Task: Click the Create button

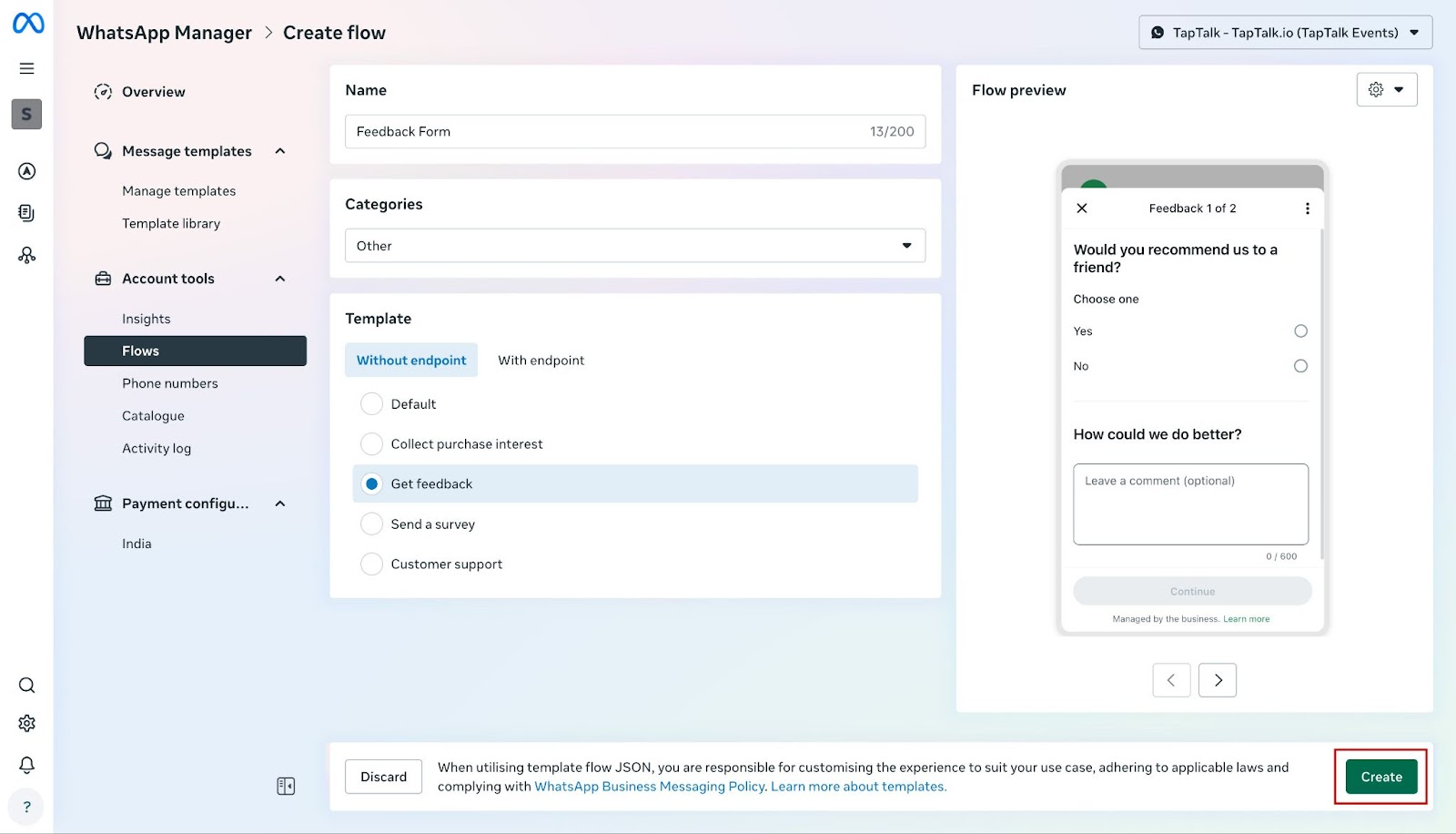Action: click(1381, 777)
